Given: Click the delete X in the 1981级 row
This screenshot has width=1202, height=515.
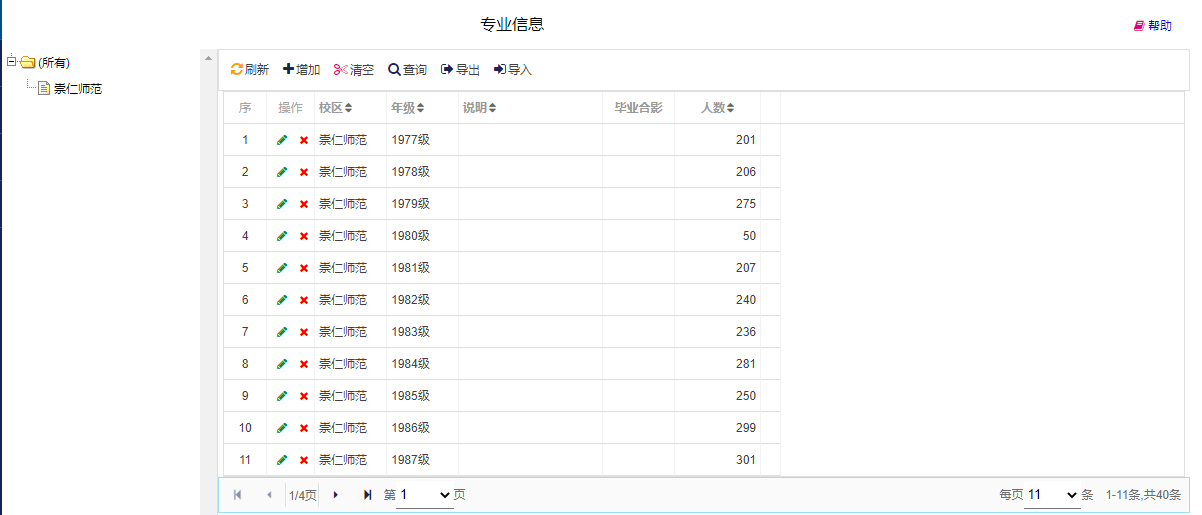Looking at the screenshot, I should click(304, 268).
